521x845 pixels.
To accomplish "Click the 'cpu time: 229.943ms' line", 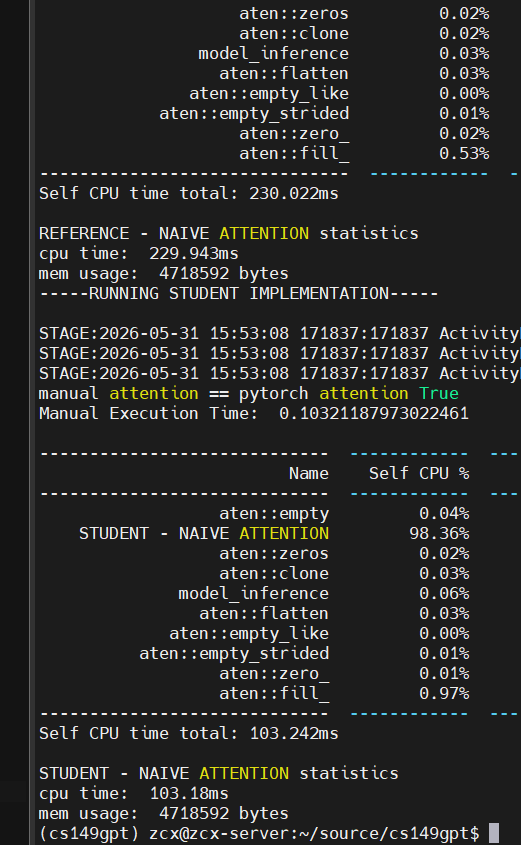I will [138, 253].
